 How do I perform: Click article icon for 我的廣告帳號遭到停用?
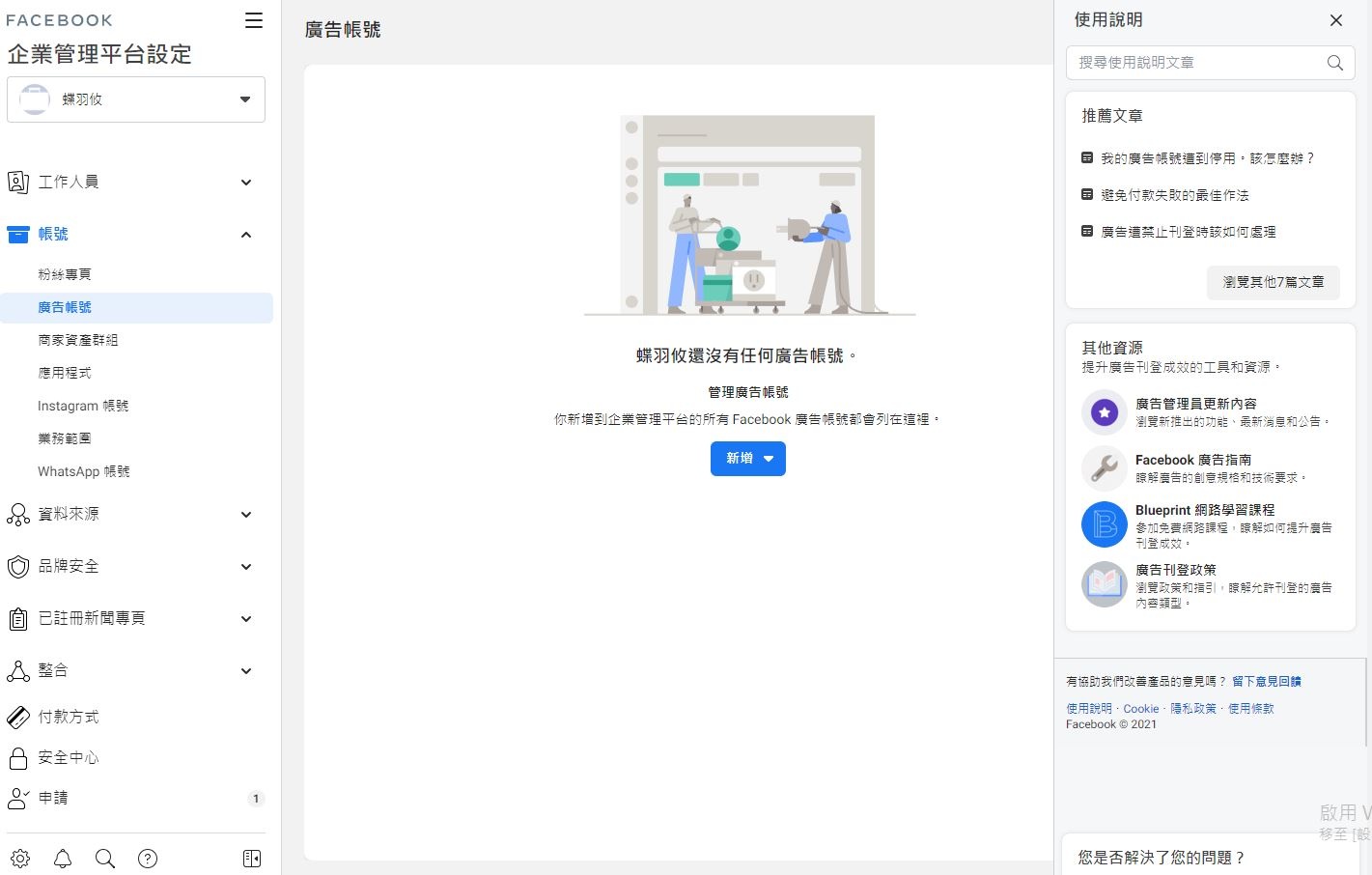click(x=1087, y=157)
